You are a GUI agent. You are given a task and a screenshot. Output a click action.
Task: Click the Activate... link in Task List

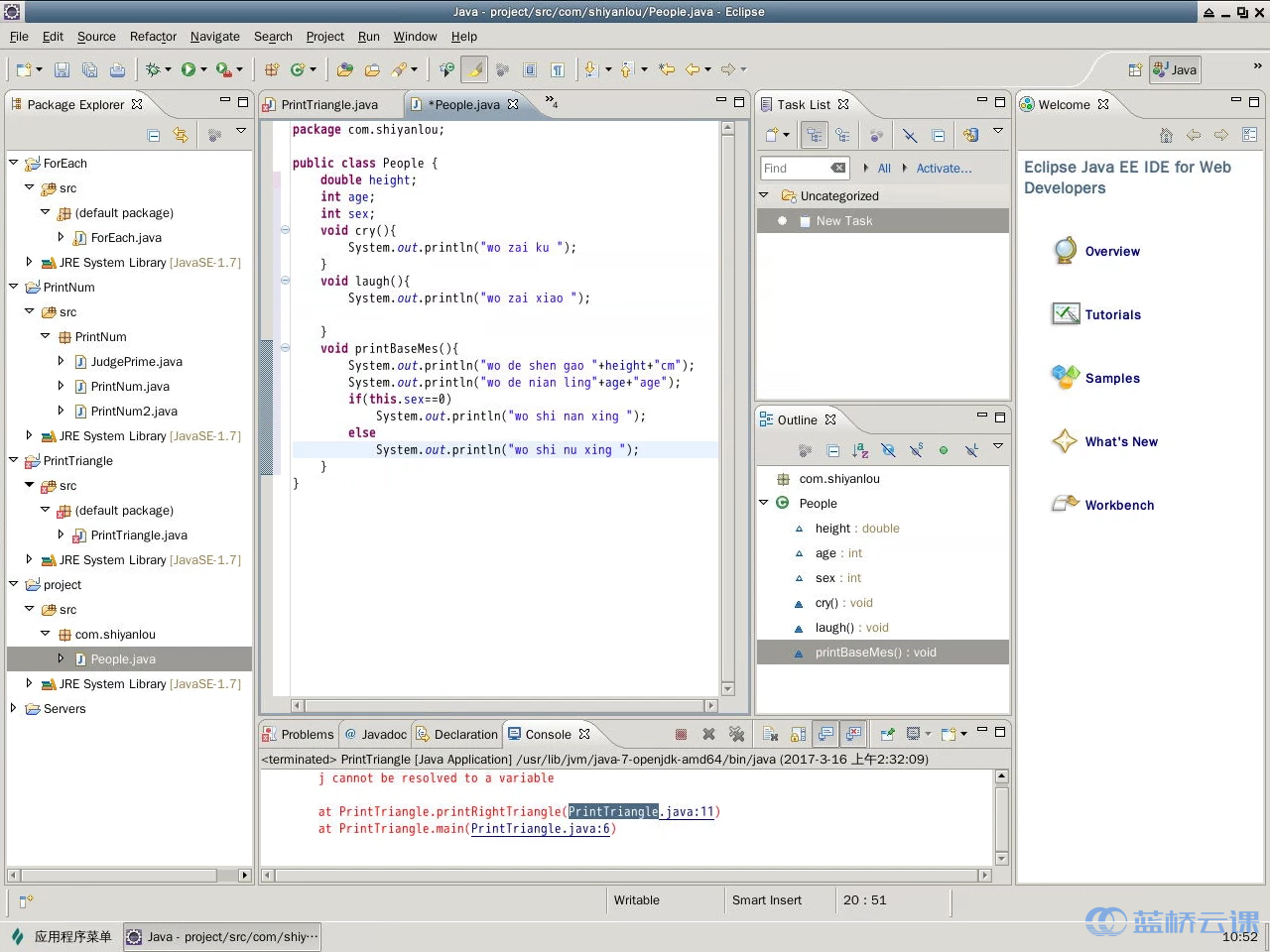(944, 169)
